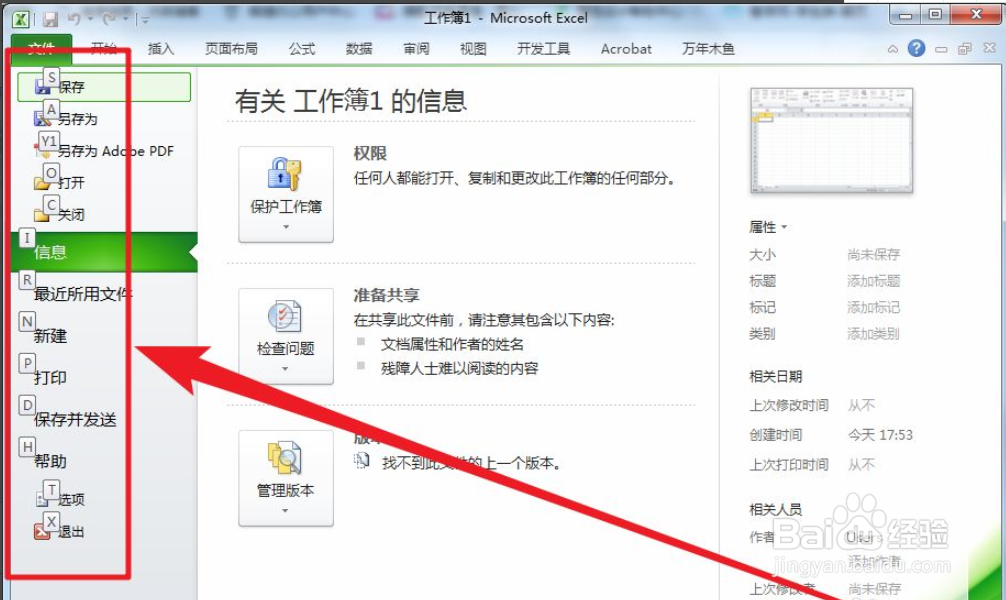Click the 有关 工作簿1 的信息 heading
Viewport: 1006px width, 600px height.
351,101
